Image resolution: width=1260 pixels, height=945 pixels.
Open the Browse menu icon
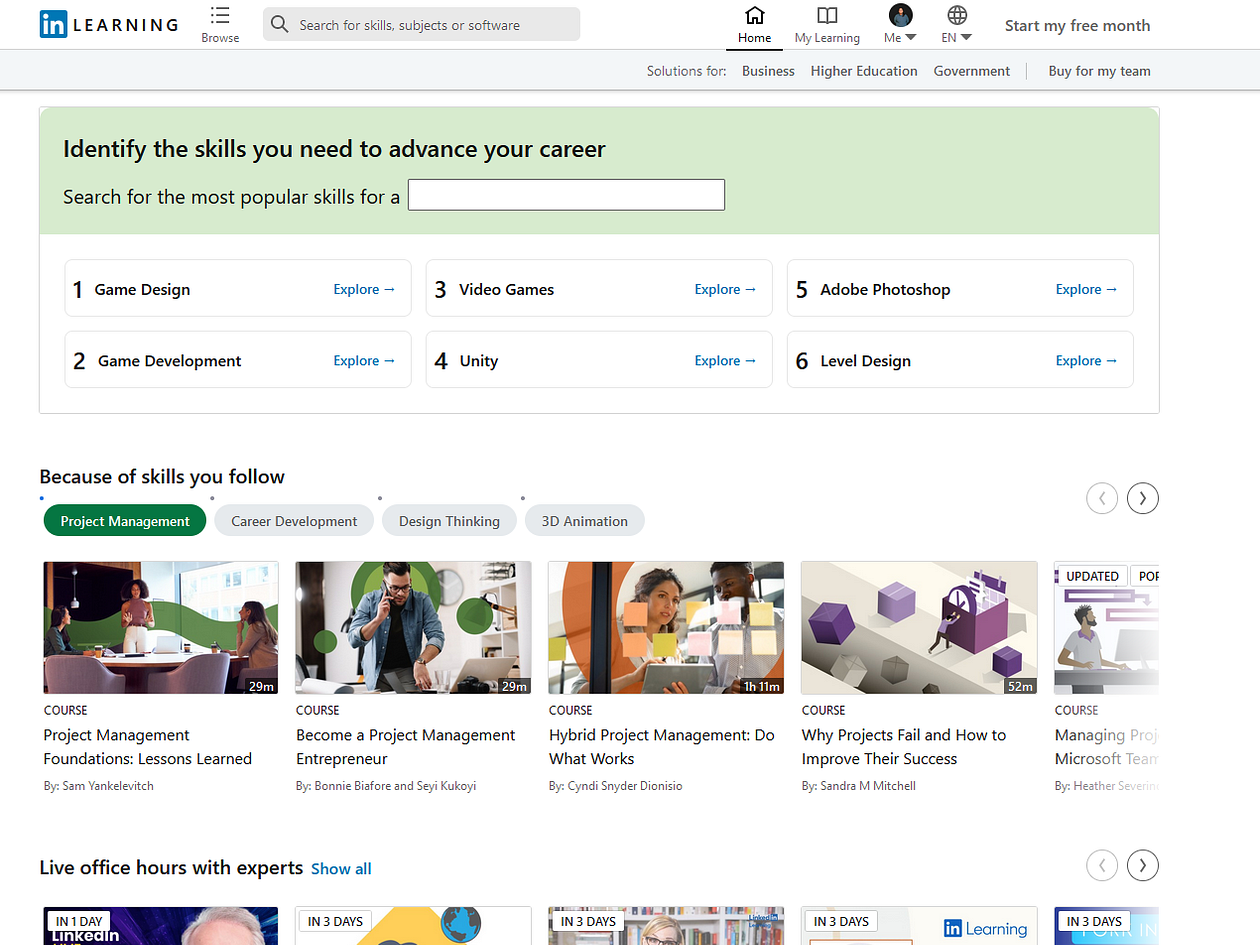(220, 16)
